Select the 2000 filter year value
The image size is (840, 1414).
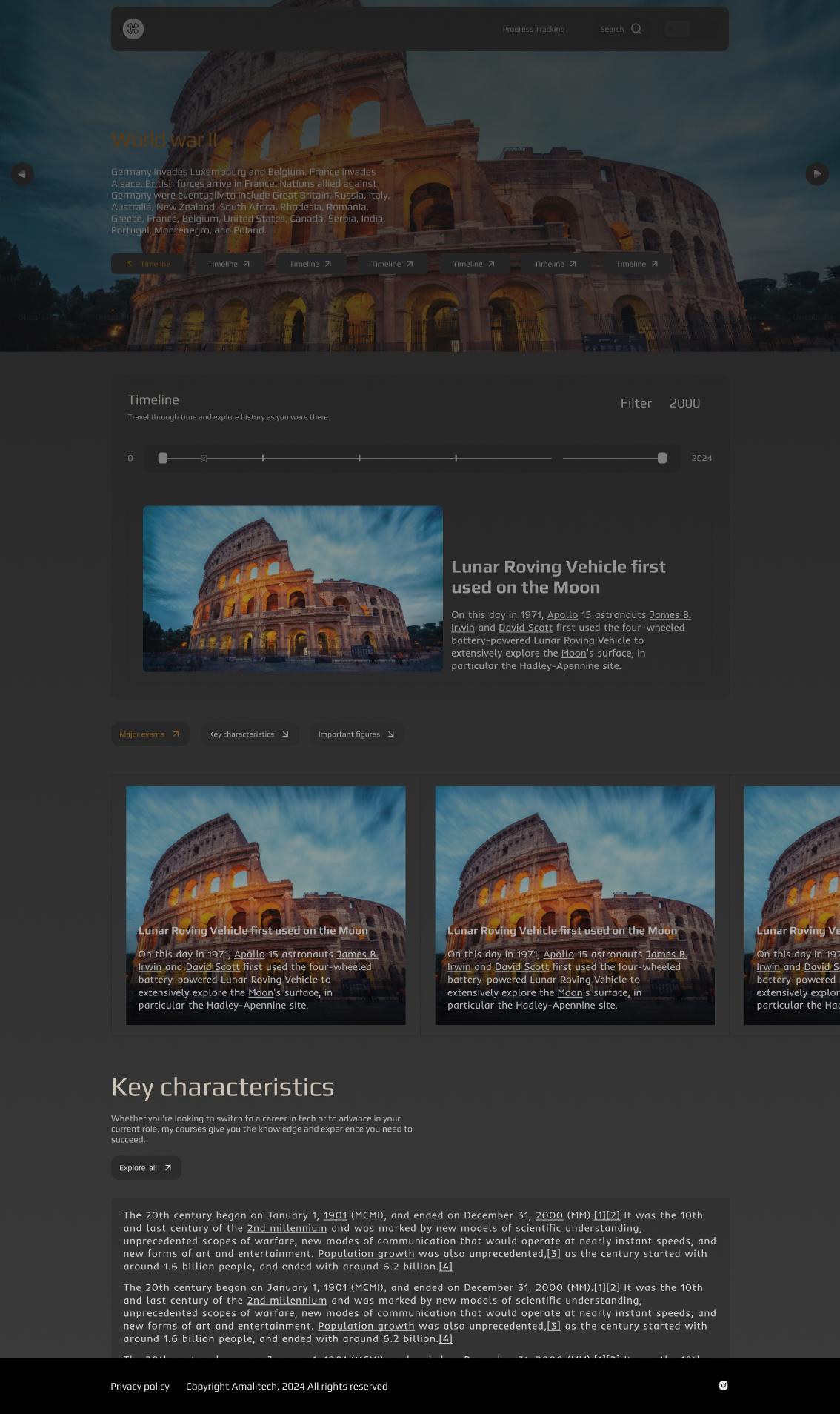(684, 403)
